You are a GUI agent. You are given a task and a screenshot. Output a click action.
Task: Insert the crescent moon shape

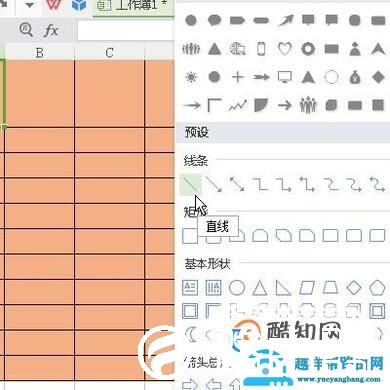pos(191,334)
